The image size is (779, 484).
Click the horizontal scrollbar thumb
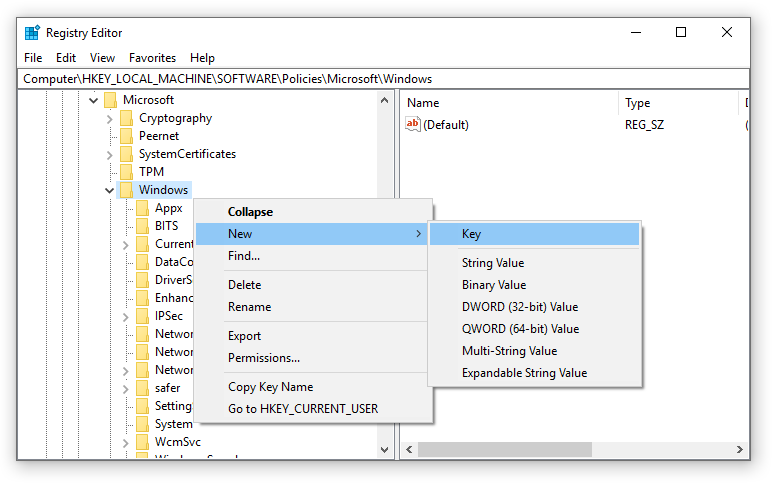(505, 450)
